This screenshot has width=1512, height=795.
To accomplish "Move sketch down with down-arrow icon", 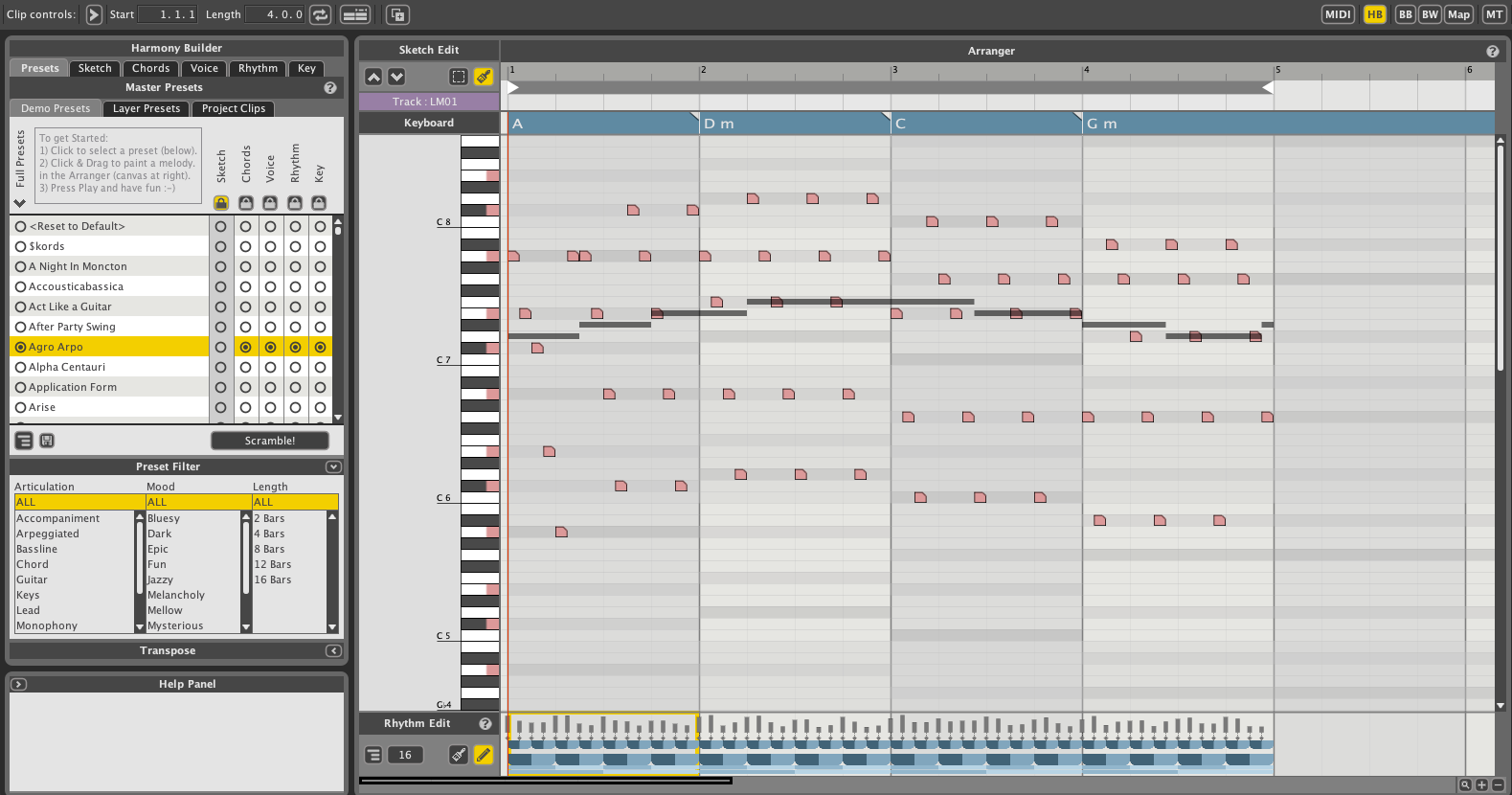I will 396,77.
